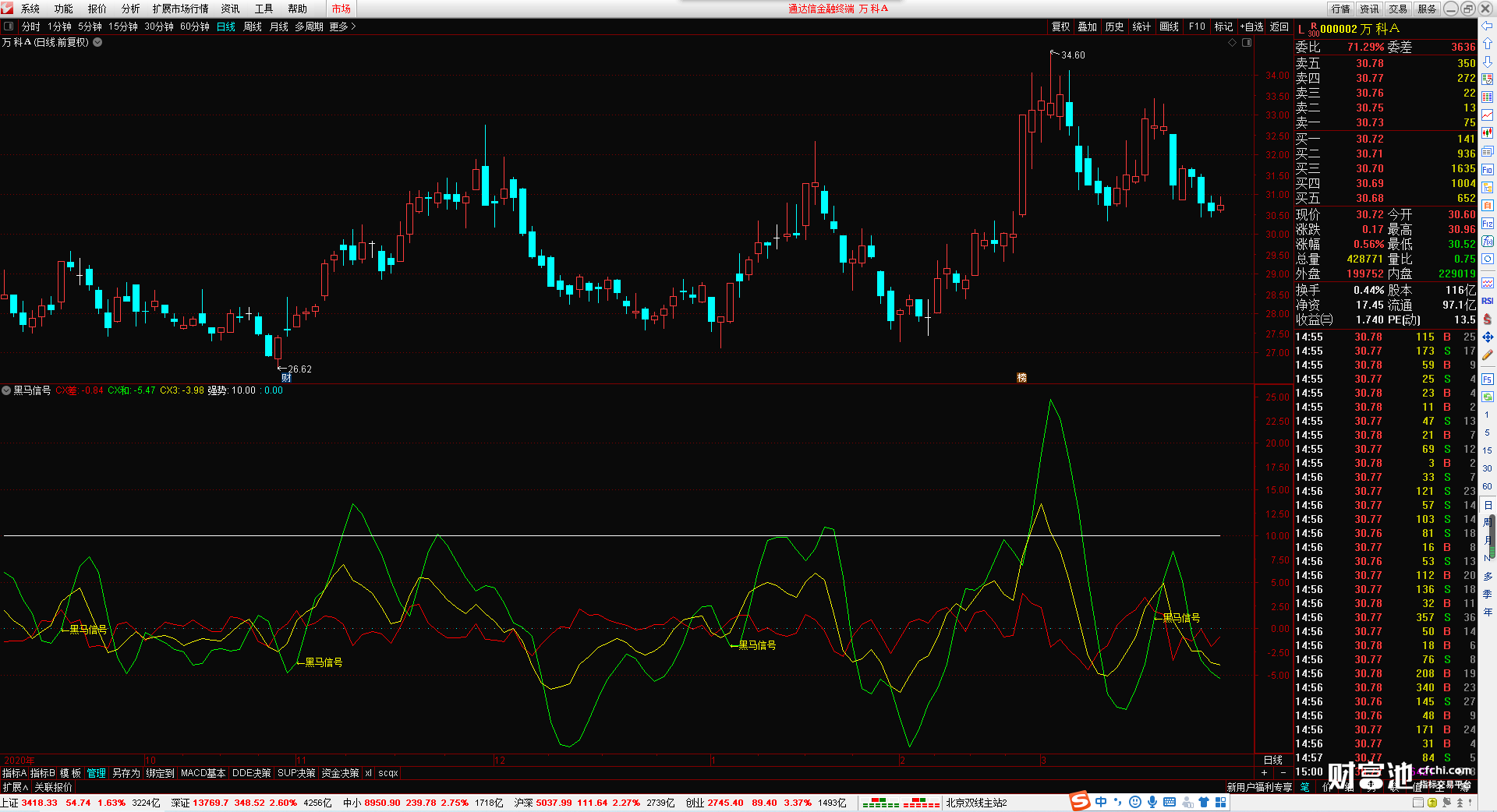Open the 新用户福利专享 link
This screenshot has width=1497, height=812.
tap(1259, 787)
